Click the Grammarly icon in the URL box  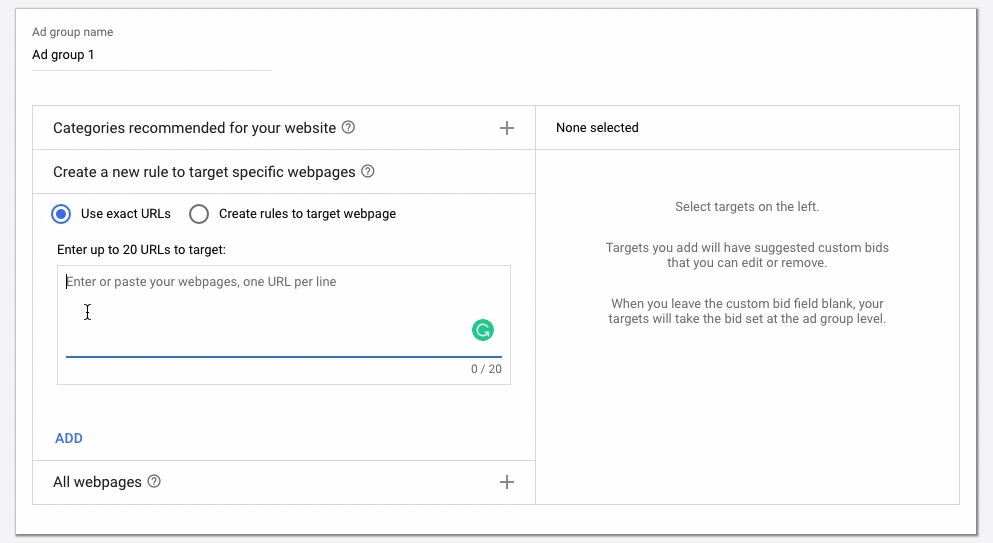pyautogui.click(x=483, y=330)
